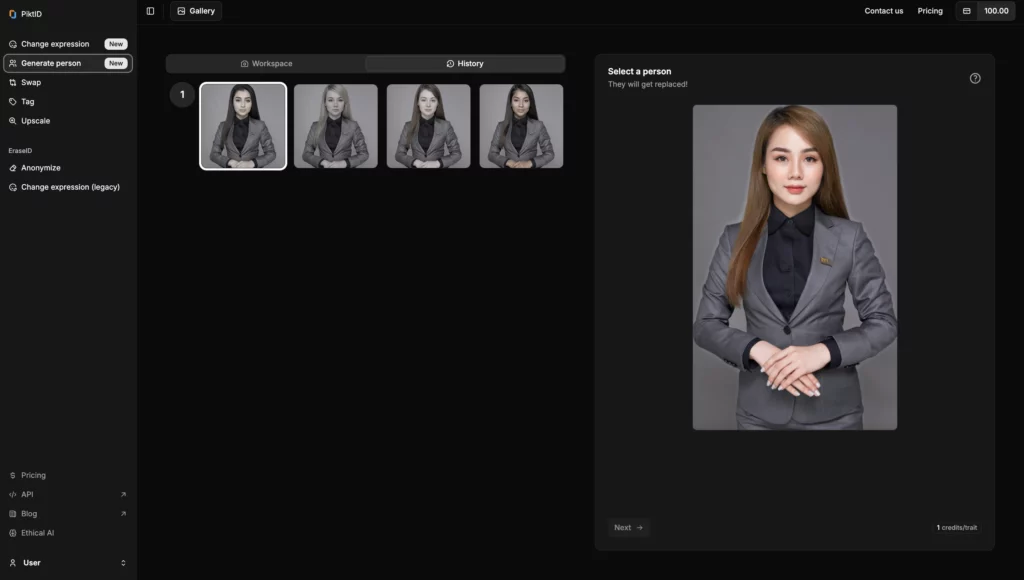
Task: Open the help question mark icon
Action: [x=975, y=76]
